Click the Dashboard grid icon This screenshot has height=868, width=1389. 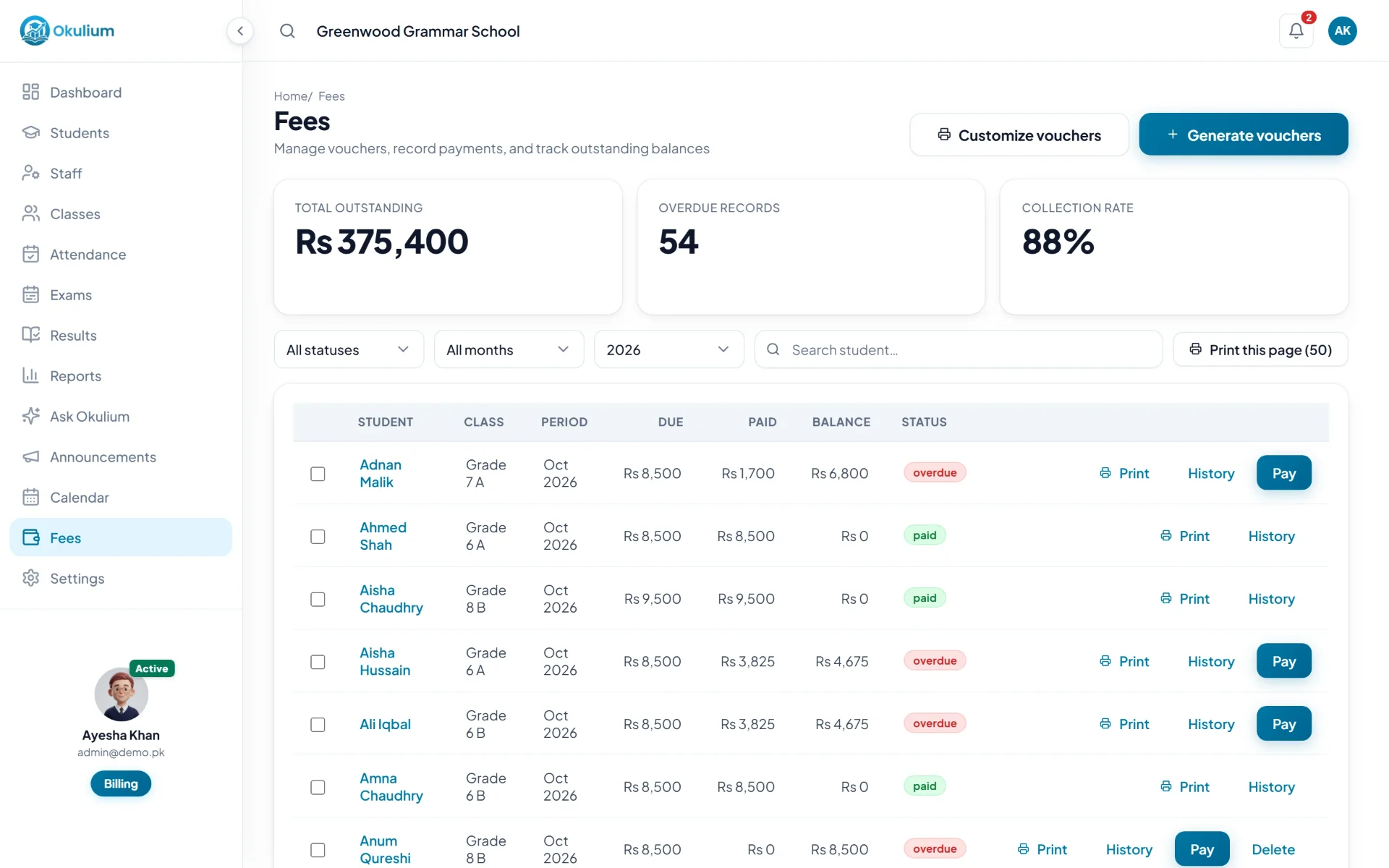(x=30, y=92)
